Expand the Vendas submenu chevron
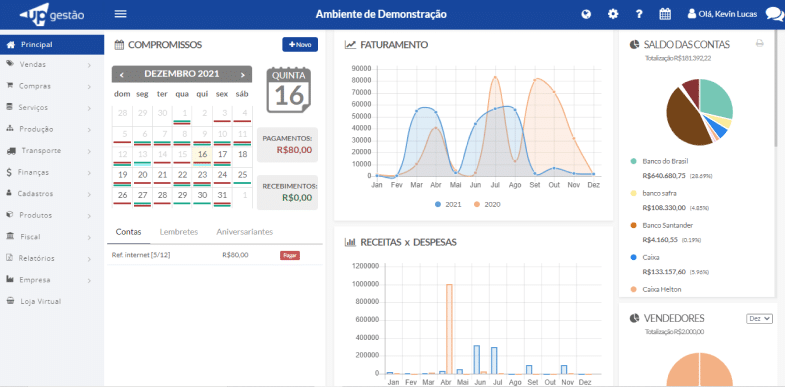This screenshot has height=387, width=785. [89, 65]
